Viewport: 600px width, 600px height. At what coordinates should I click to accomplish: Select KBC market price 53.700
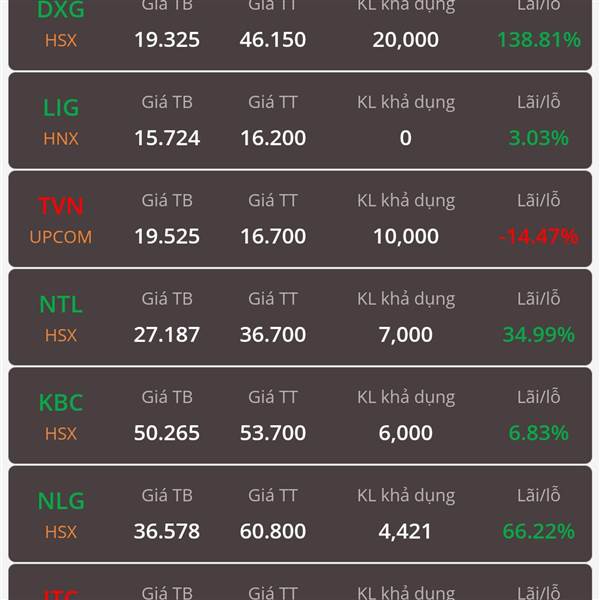[273, 433]
